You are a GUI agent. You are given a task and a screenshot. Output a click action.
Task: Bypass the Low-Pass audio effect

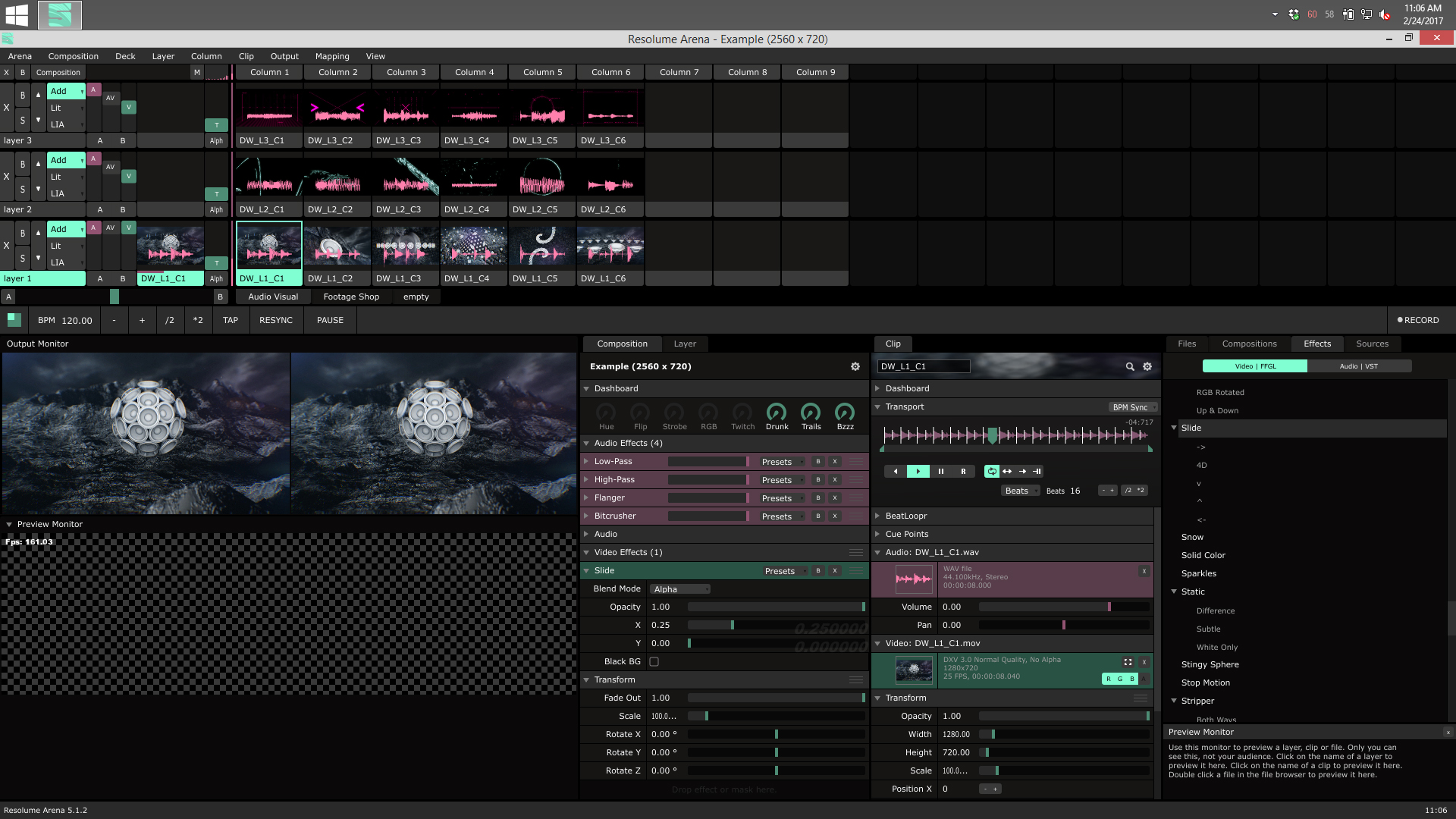(x=818, y=461)
